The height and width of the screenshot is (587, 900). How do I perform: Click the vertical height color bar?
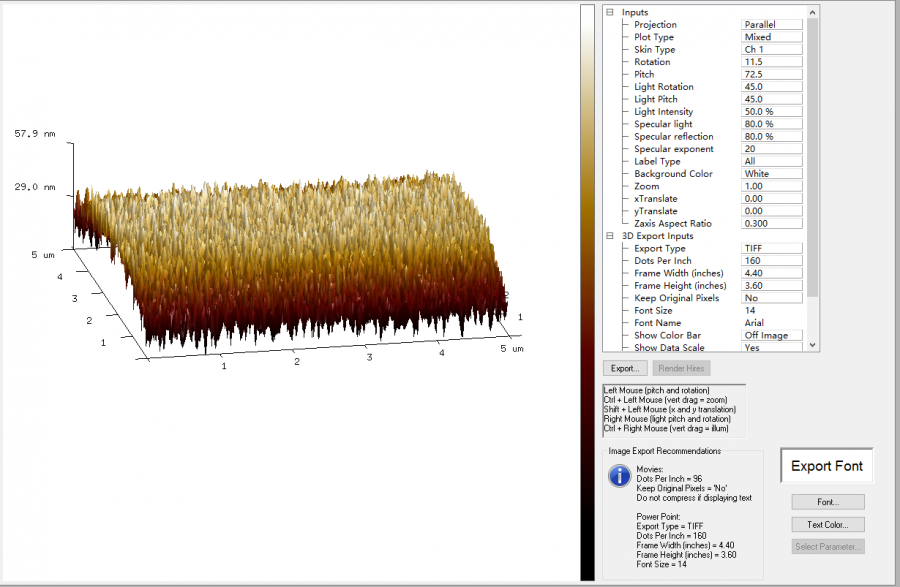click(x=587, y=290)
